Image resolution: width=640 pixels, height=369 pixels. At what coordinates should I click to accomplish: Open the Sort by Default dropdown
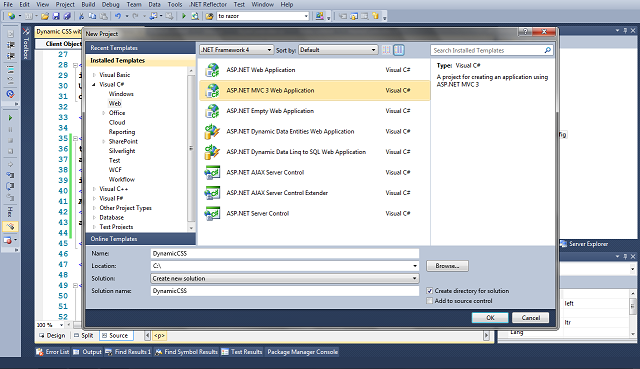[338, 50]
